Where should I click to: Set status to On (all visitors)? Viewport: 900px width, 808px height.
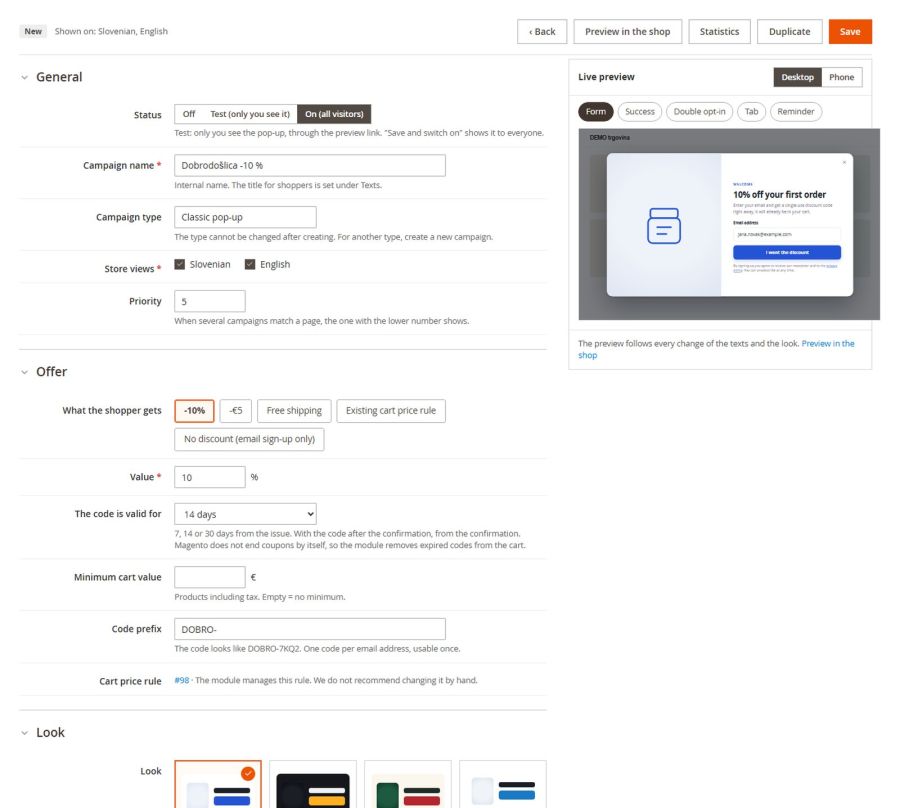(x=334, y=114)
